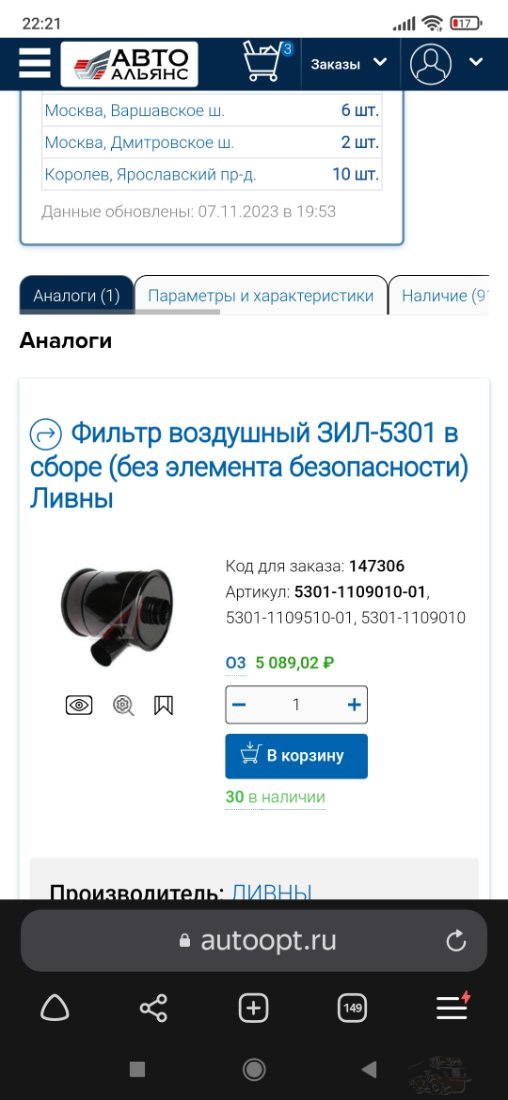508x1100 pixels.
Task: Show the 149 open tabs
Action: (352, 1009)
